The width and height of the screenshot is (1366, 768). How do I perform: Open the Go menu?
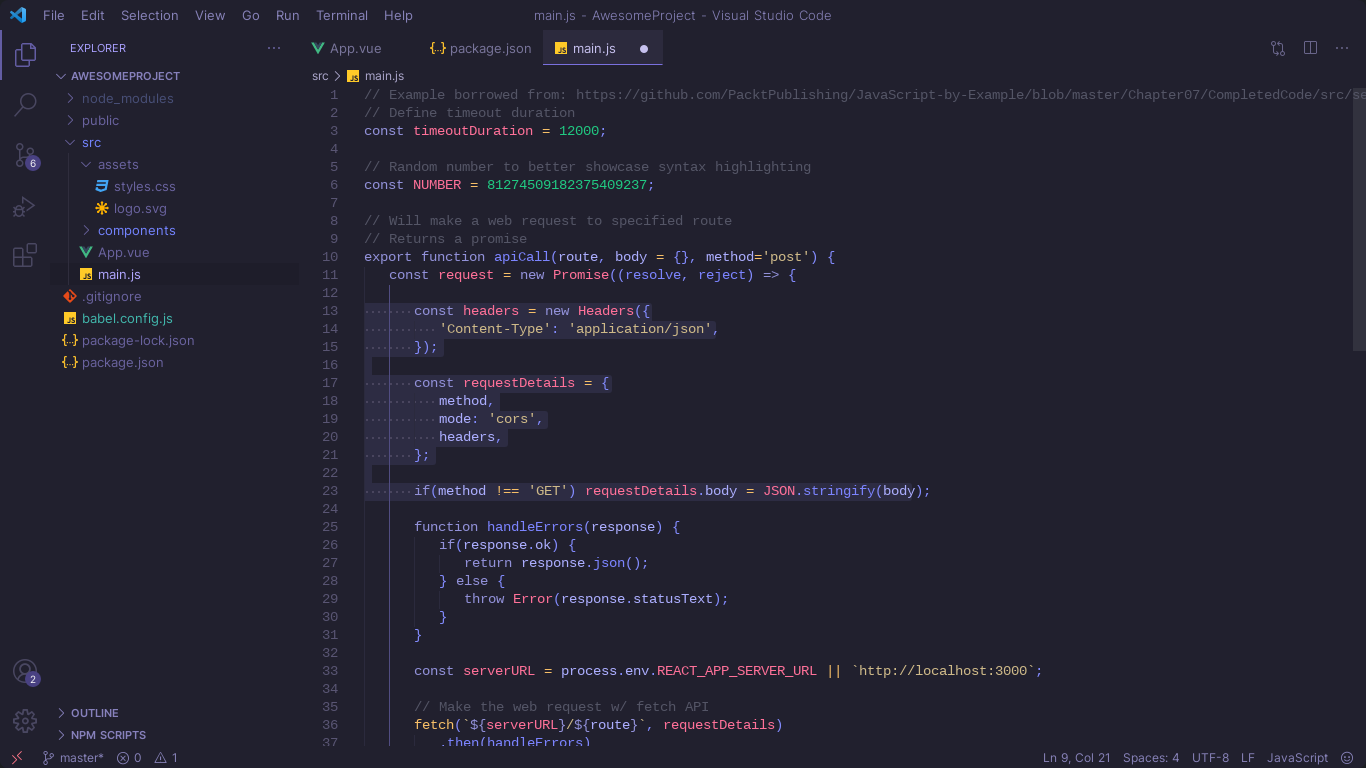251,15
